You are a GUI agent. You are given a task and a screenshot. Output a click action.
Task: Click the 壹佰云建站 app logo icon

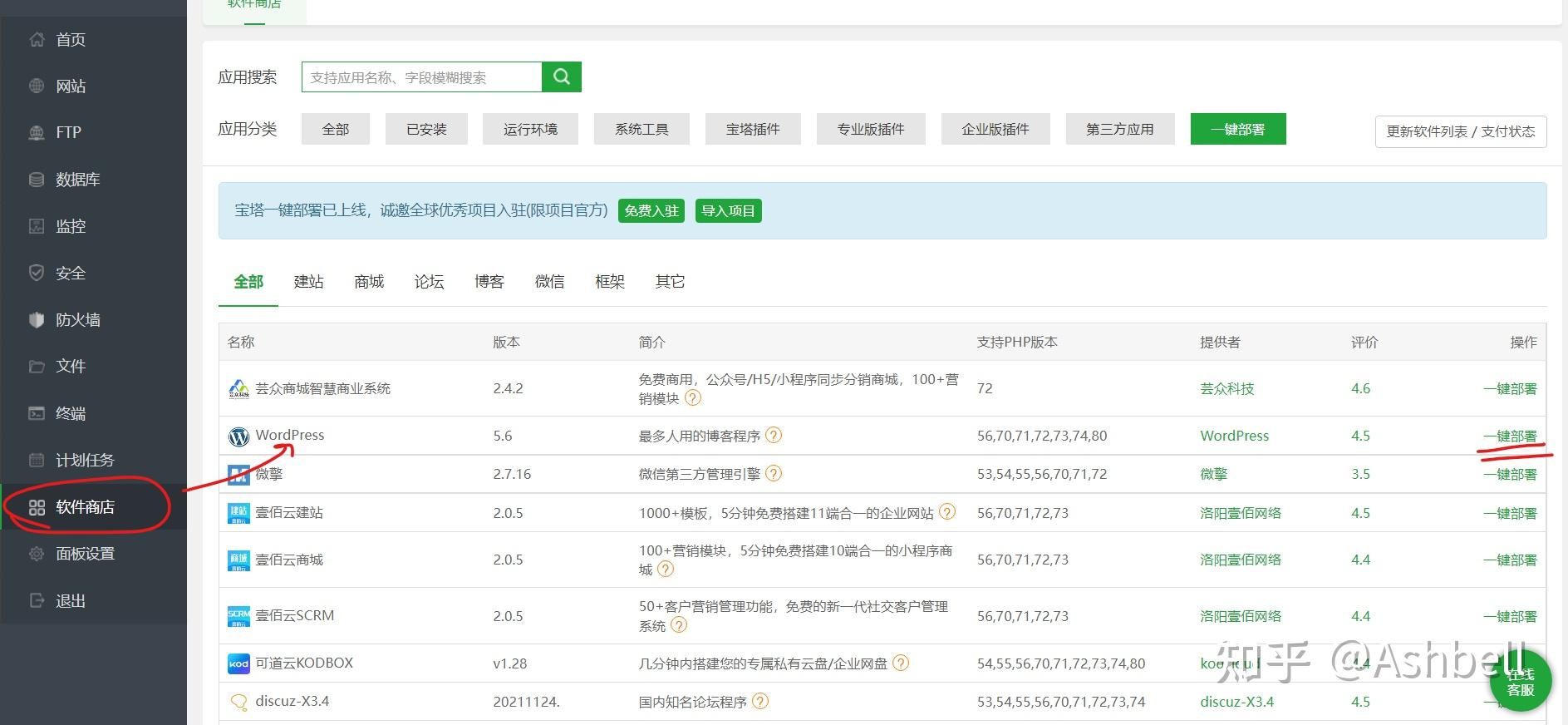click(x=238, y=513)
